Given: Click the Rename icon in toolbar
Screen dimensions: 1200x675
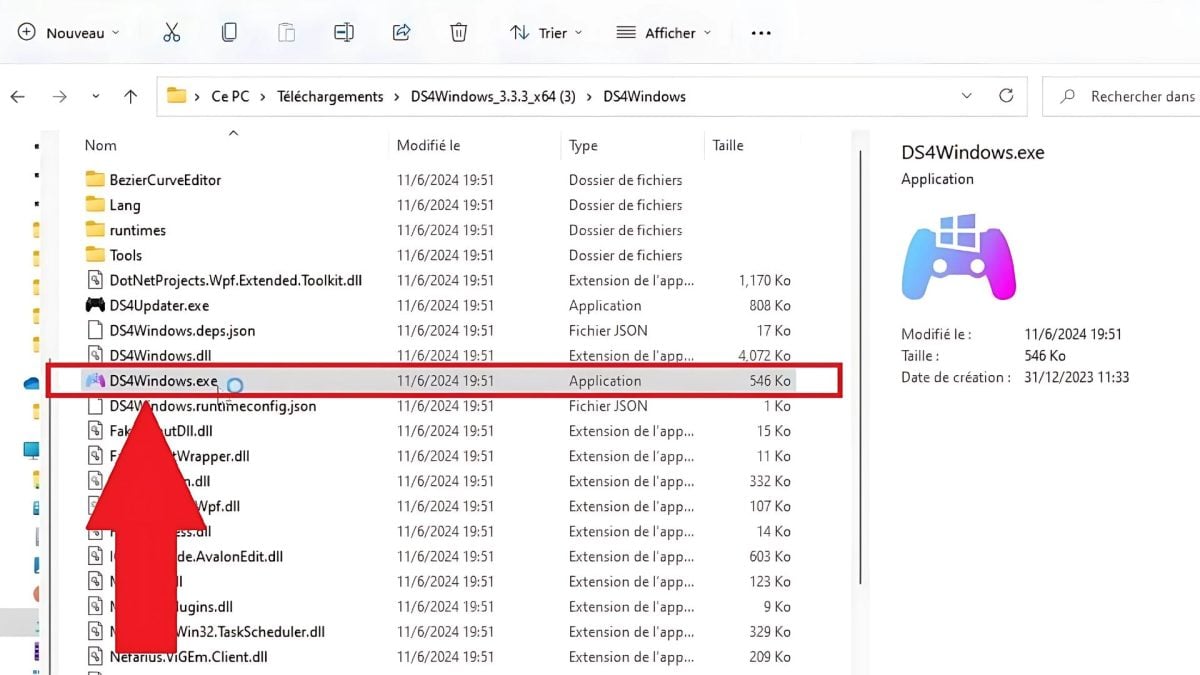Looking at the screenshot, I should point(344,33).
